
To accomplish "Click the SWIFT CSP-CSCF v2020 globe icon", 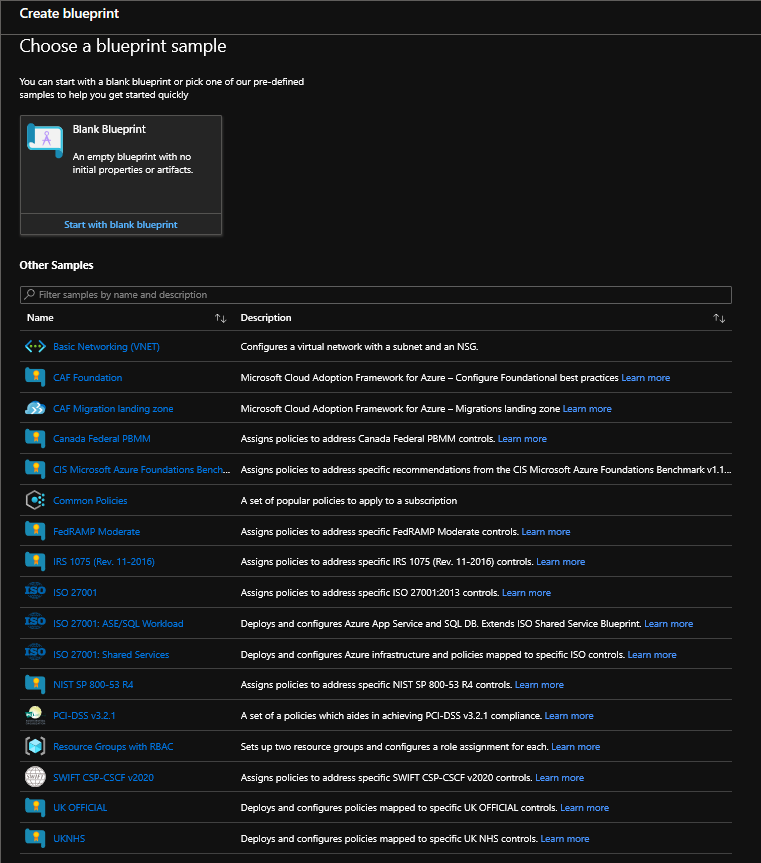I will click(x=35, y=777).
